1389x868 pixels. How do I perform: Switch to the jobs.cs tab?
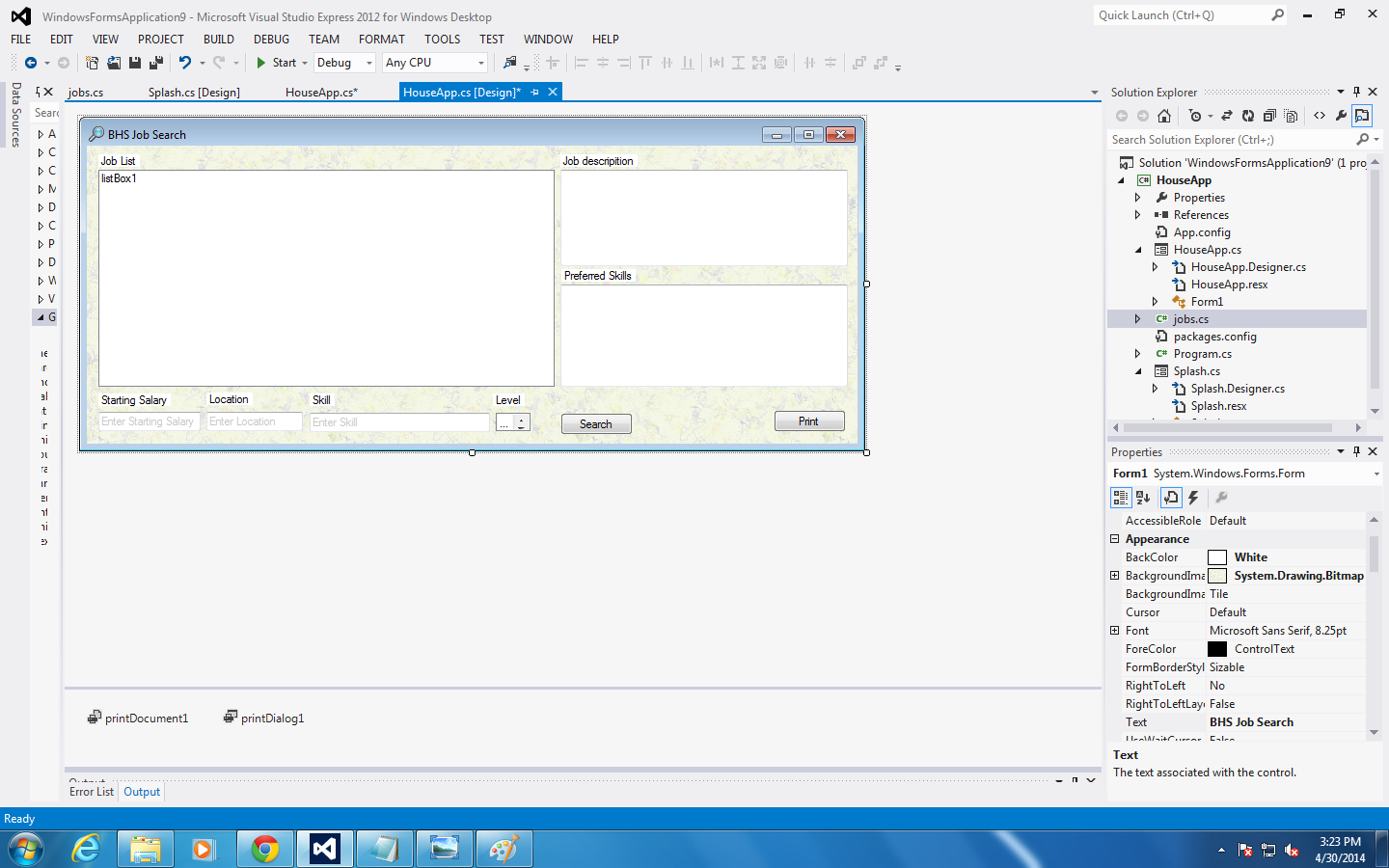click(86, 93)
